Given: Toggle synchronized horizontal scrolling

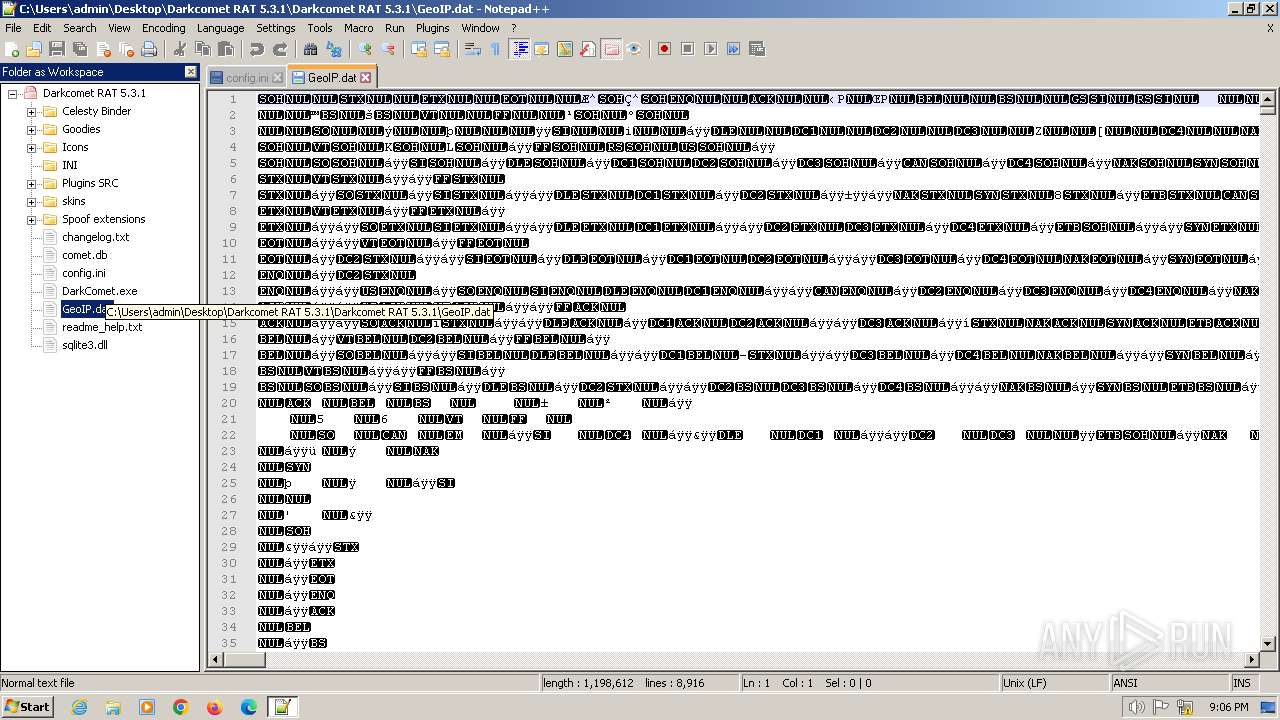Looking at the screenshot, I should (x=442, y=49).
